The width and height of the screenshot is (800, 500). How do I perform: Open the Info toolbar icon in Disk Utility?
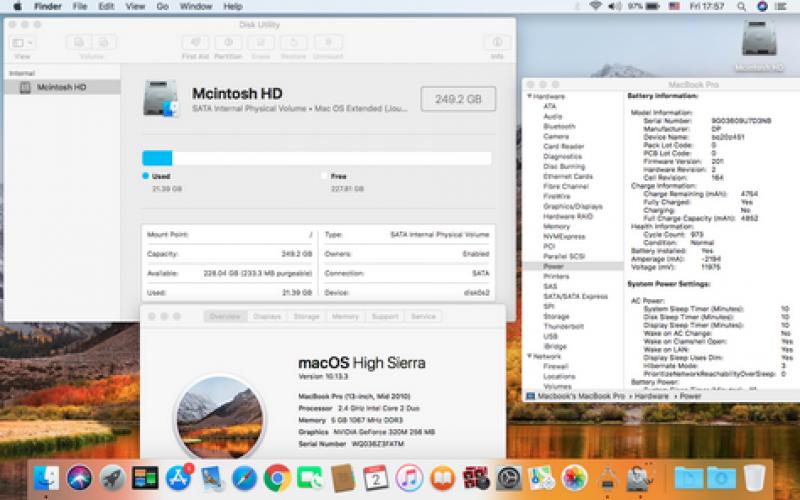click(x=497, y=43)
